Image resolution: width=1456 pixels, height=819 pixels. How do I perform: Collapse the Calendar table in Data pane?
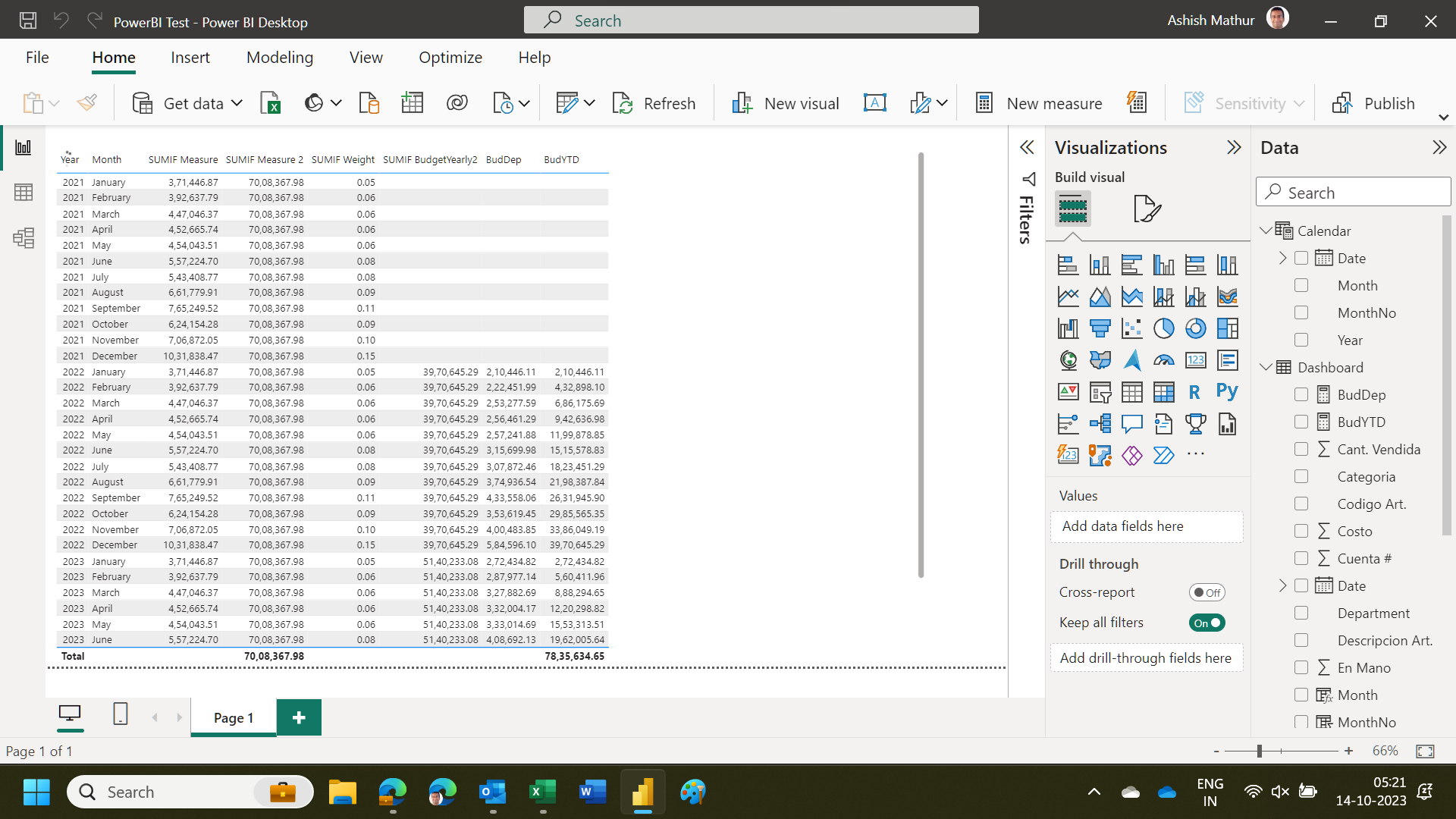pos(1265,231)
